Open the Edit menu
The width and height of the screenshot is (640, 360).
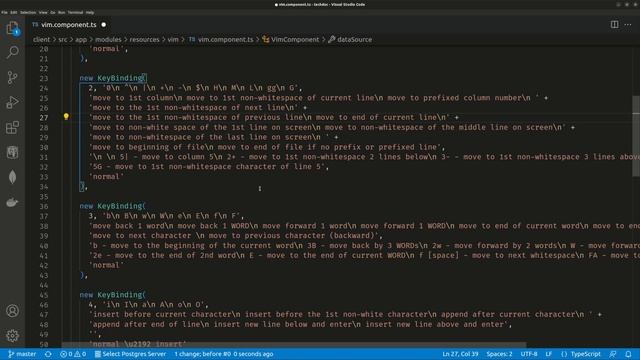tap(14, 12)
